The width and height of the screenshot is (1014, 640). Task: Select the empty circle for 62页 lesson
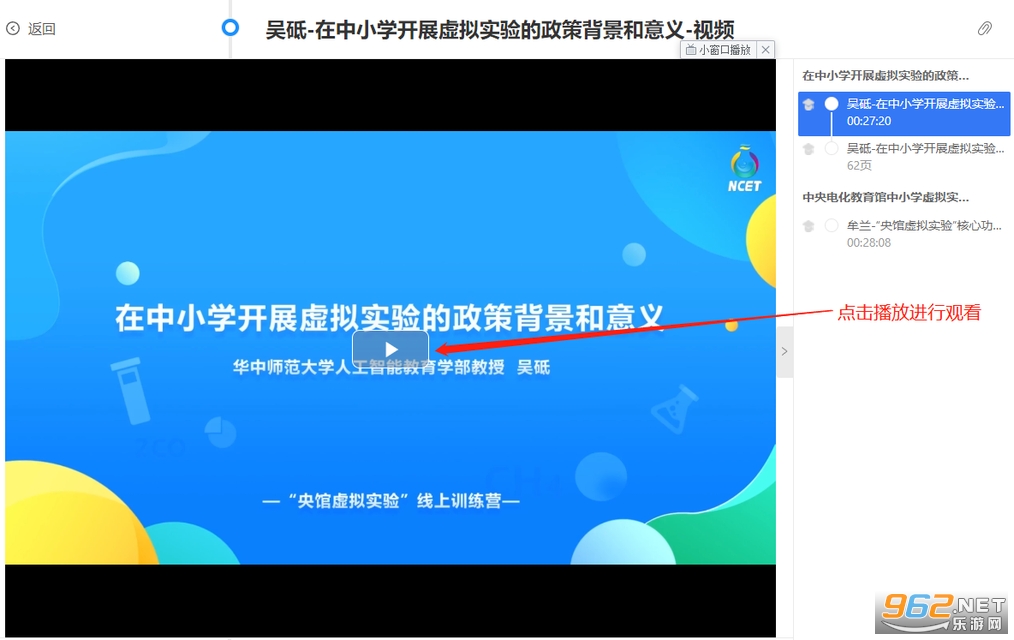point(832,149)
